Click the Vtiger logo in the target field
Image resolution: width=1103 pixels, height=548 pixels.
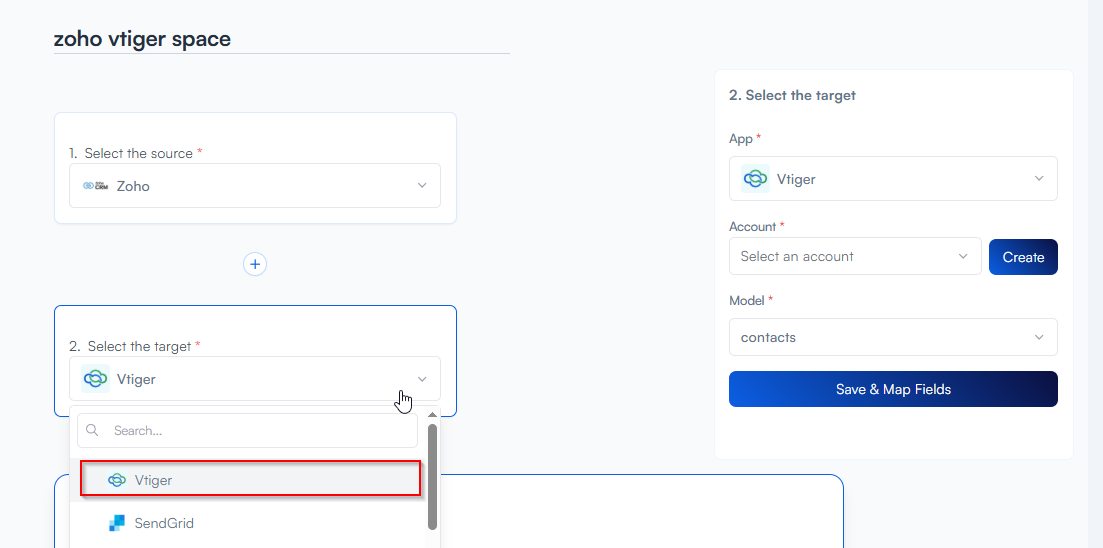coord(96,379)
